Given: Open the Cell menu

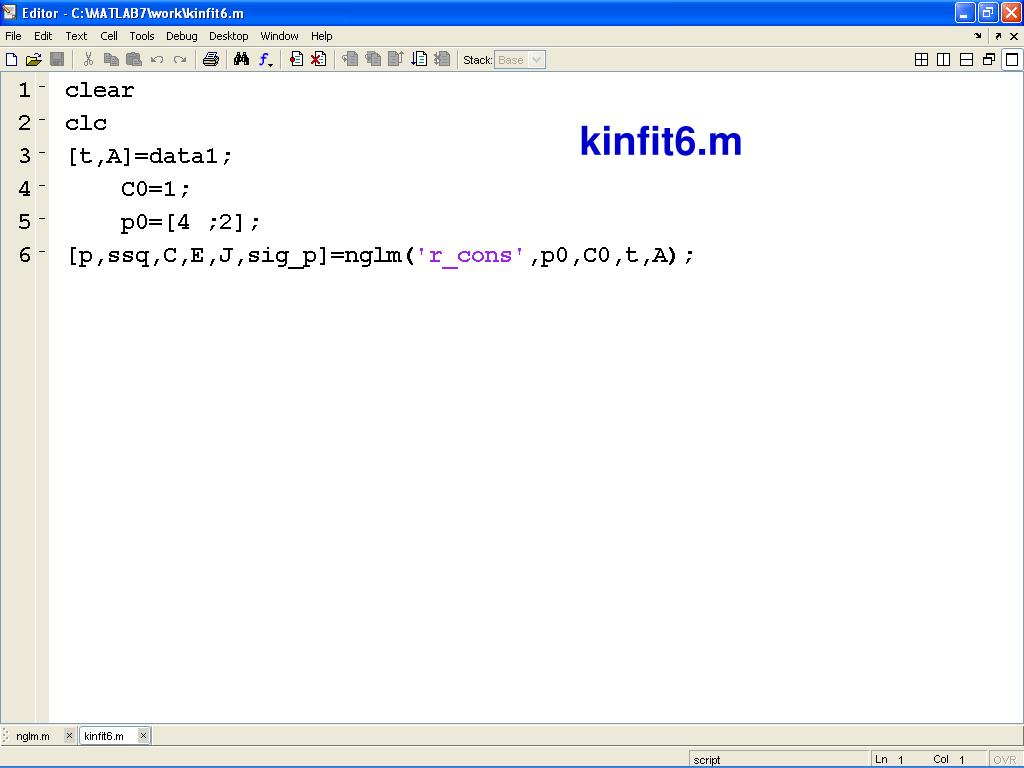Looking at the screenshot, I should pos(109,36).
